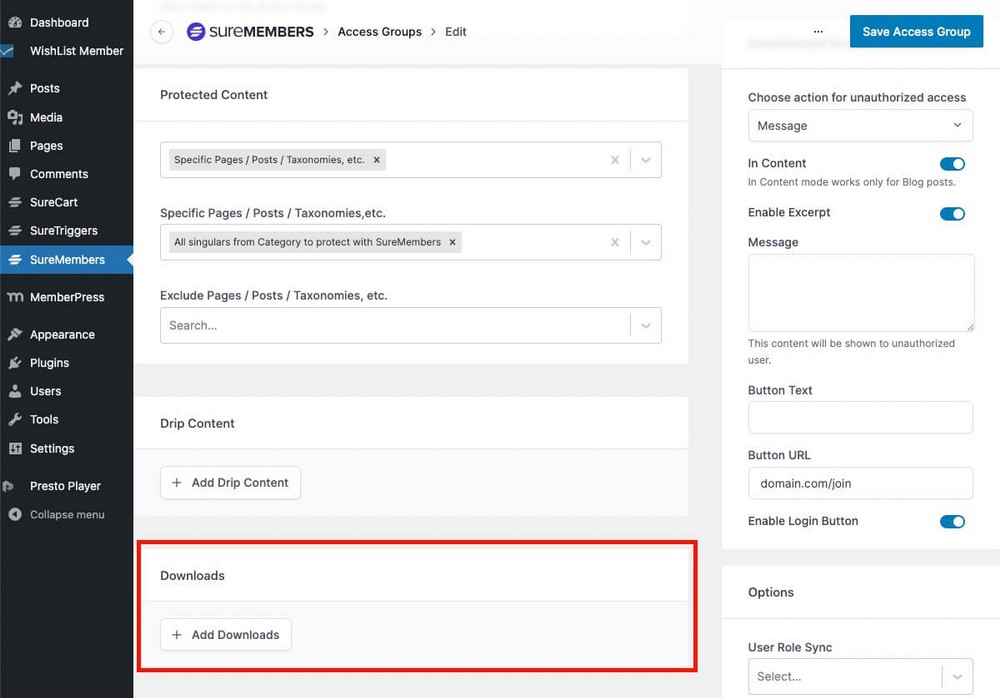Click the Drip Content section heading

click(197, 424)
